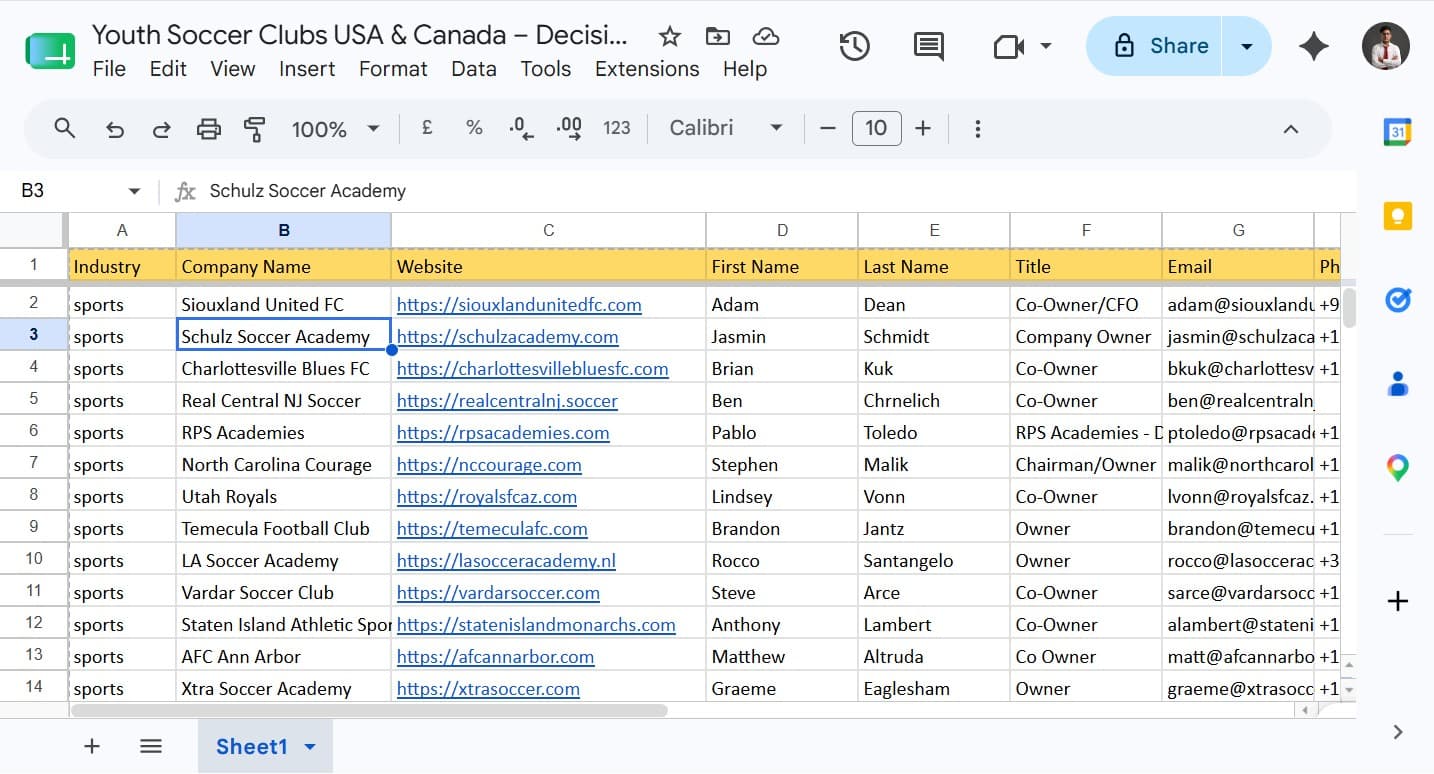Undo the last action
This screenshot has width=1434, height=774.
(x=115, y=129)
